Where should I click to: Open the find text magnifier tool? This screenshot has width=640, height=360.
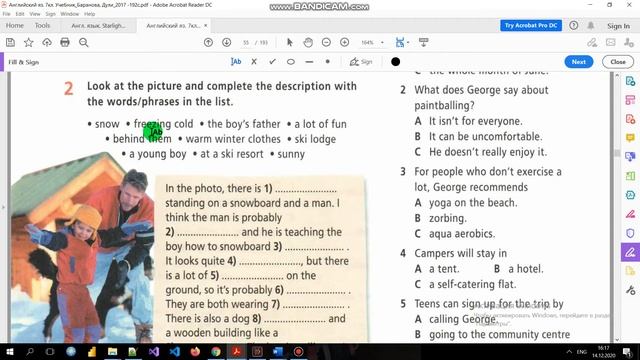[x=84, y=42]
